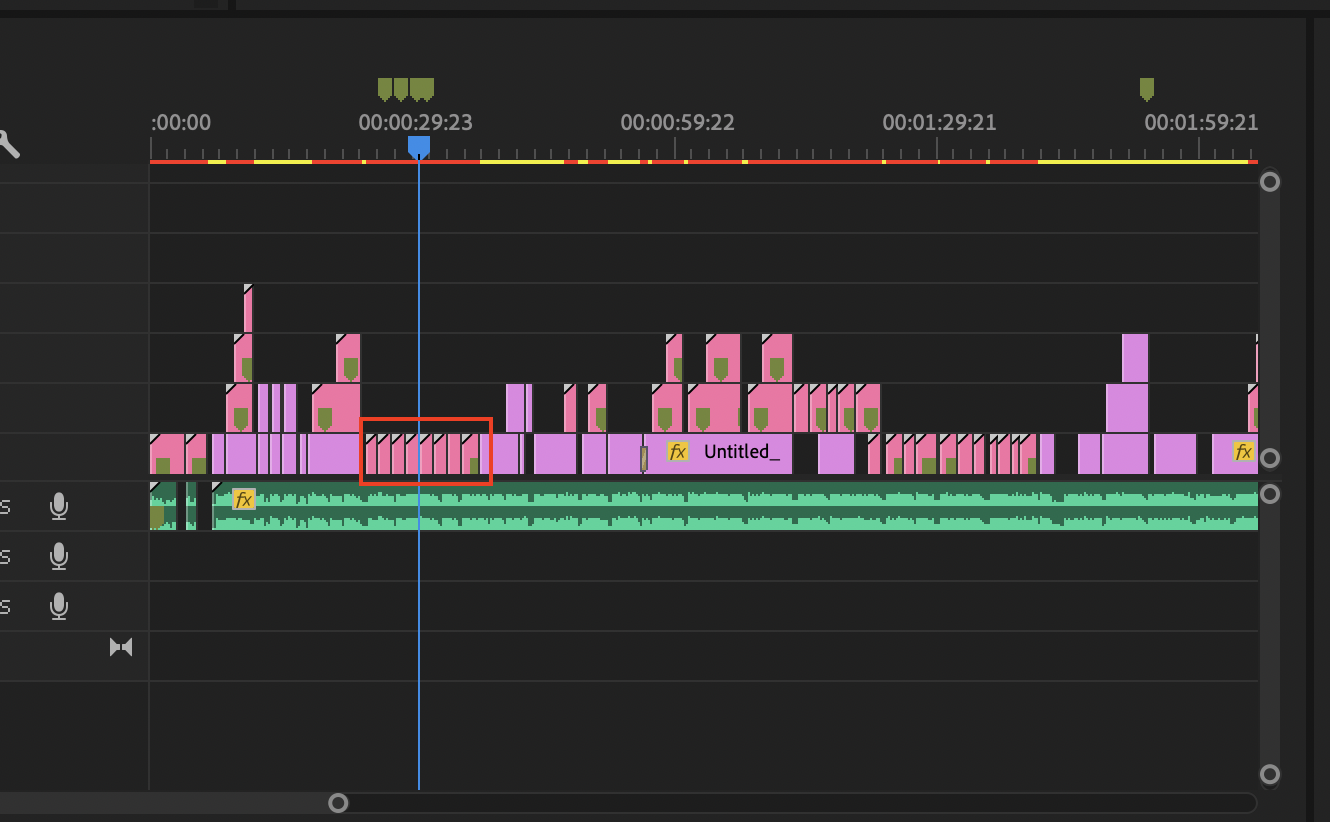
Task: Click the horizontal scrollbar handle at the bottom
Action: click(338, 803)
